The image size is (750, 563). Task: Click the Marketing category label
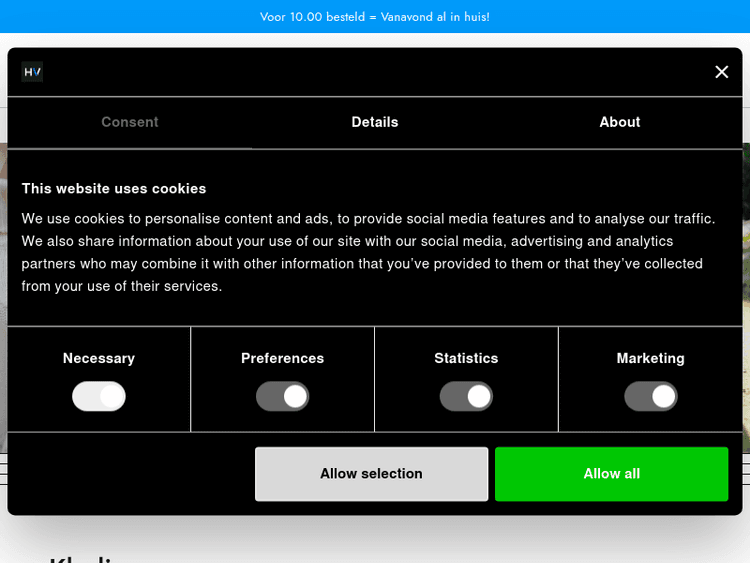tap(651, 358)
